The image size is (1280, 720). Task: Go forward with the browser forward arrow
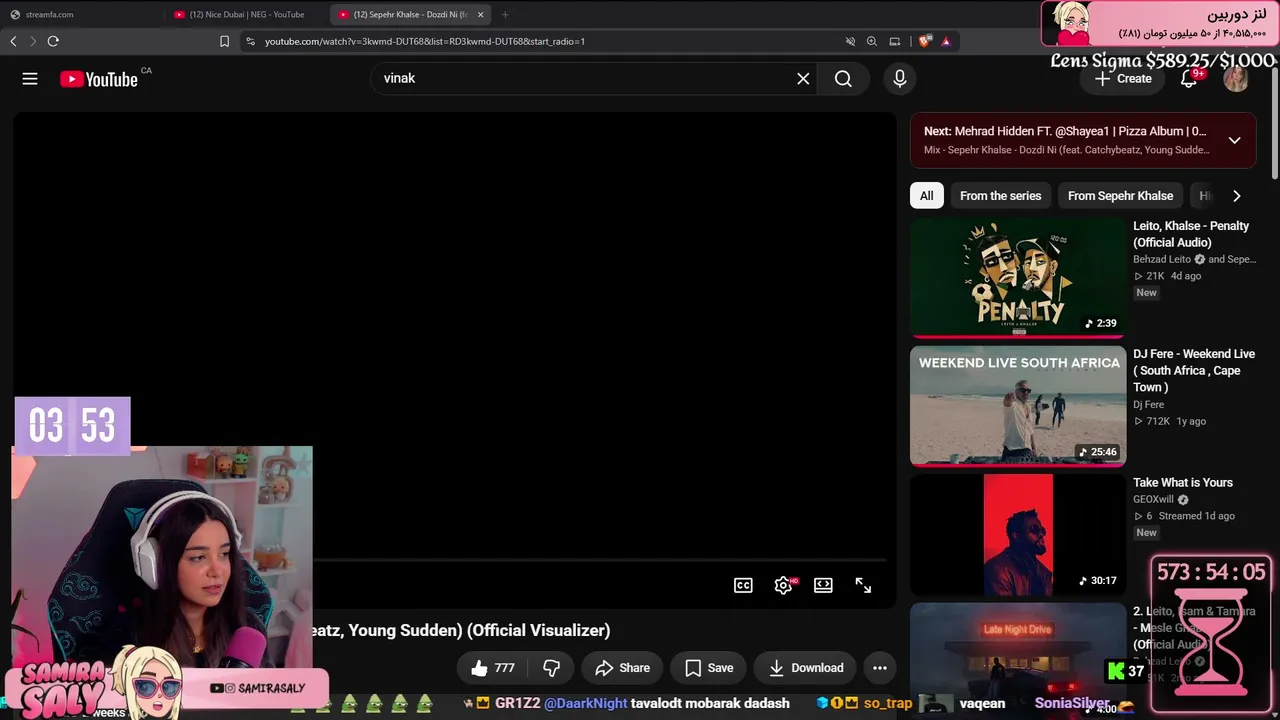click(33, 41)
